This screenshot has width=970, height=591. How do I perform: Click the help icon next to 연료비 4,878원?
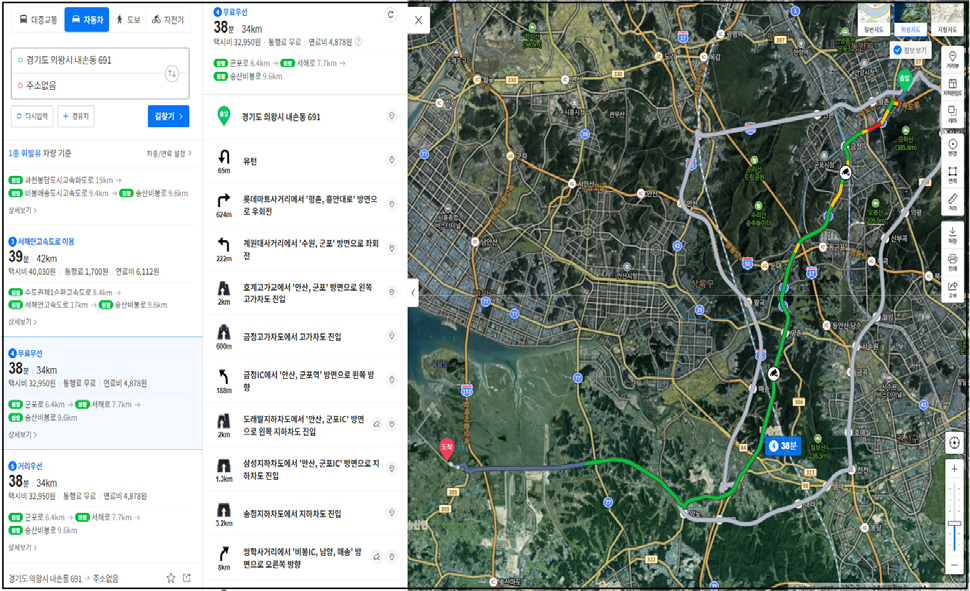click(358, 42)
